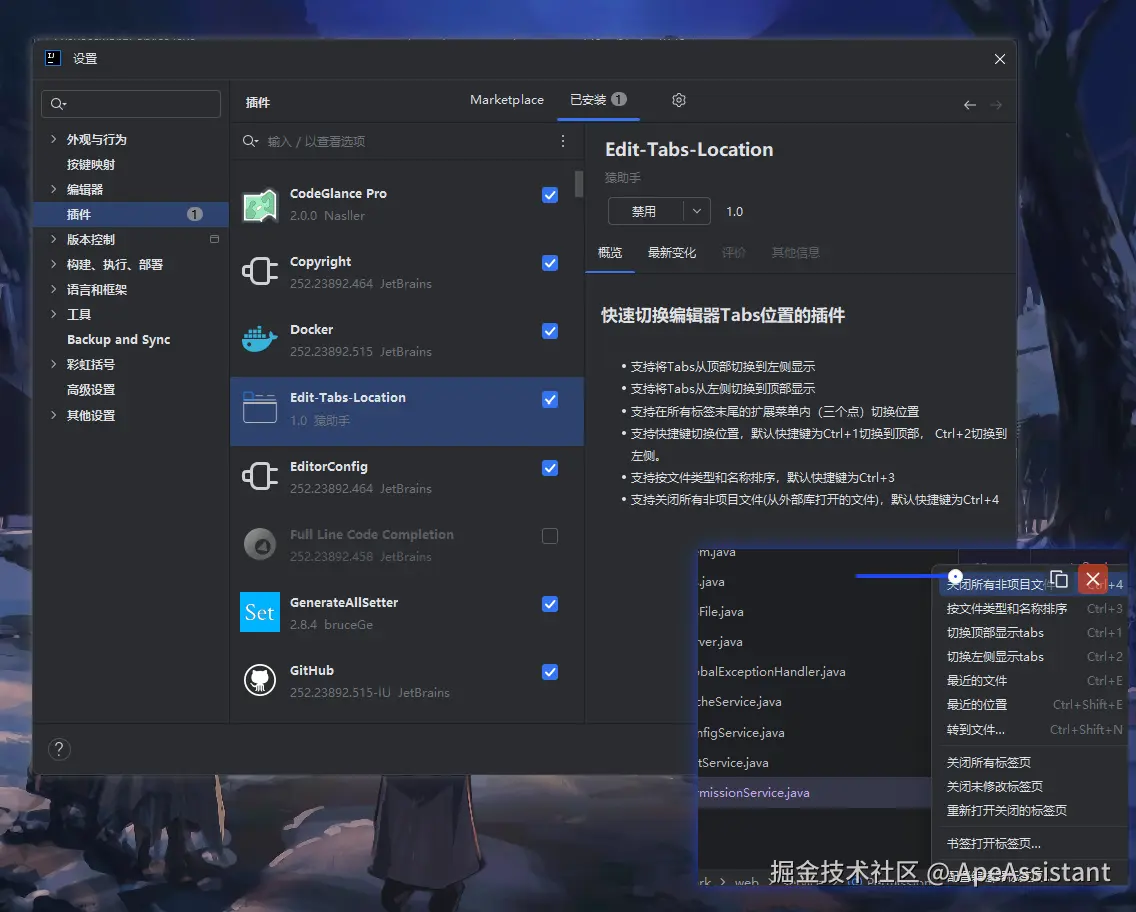
Task: Click the Docker whale plugin icon
Action: [259, 340]
